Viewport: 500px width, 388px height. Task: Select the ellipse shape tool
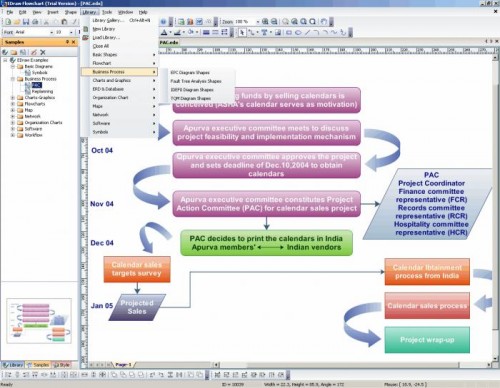(x=298, y=32)
